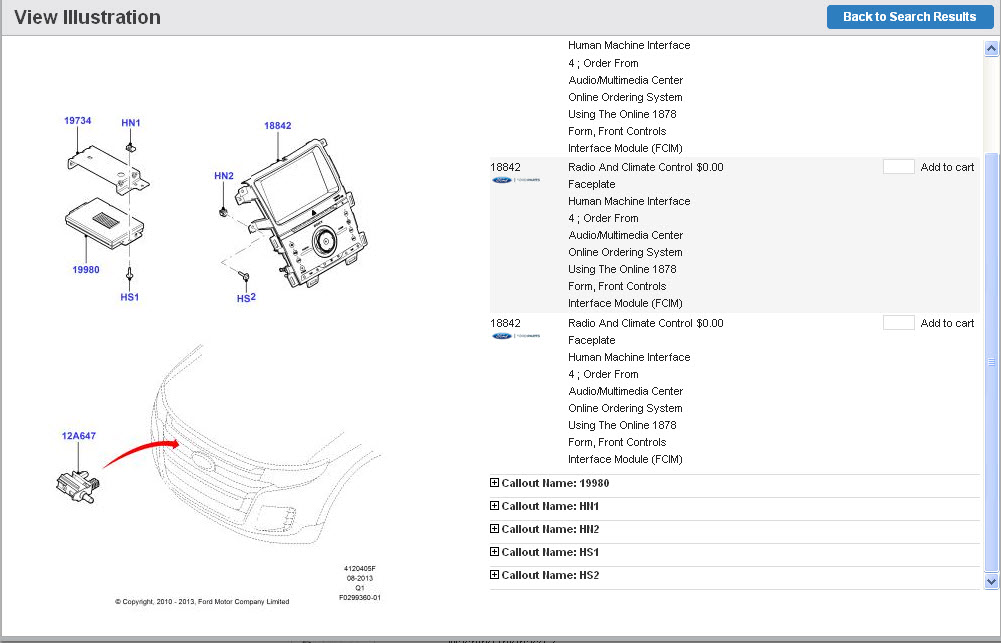The height and width of the screenshot is (643, 1001).
Task: Add the gray-shaded 18842 faceplate to cart
Action: click(946, 167)
